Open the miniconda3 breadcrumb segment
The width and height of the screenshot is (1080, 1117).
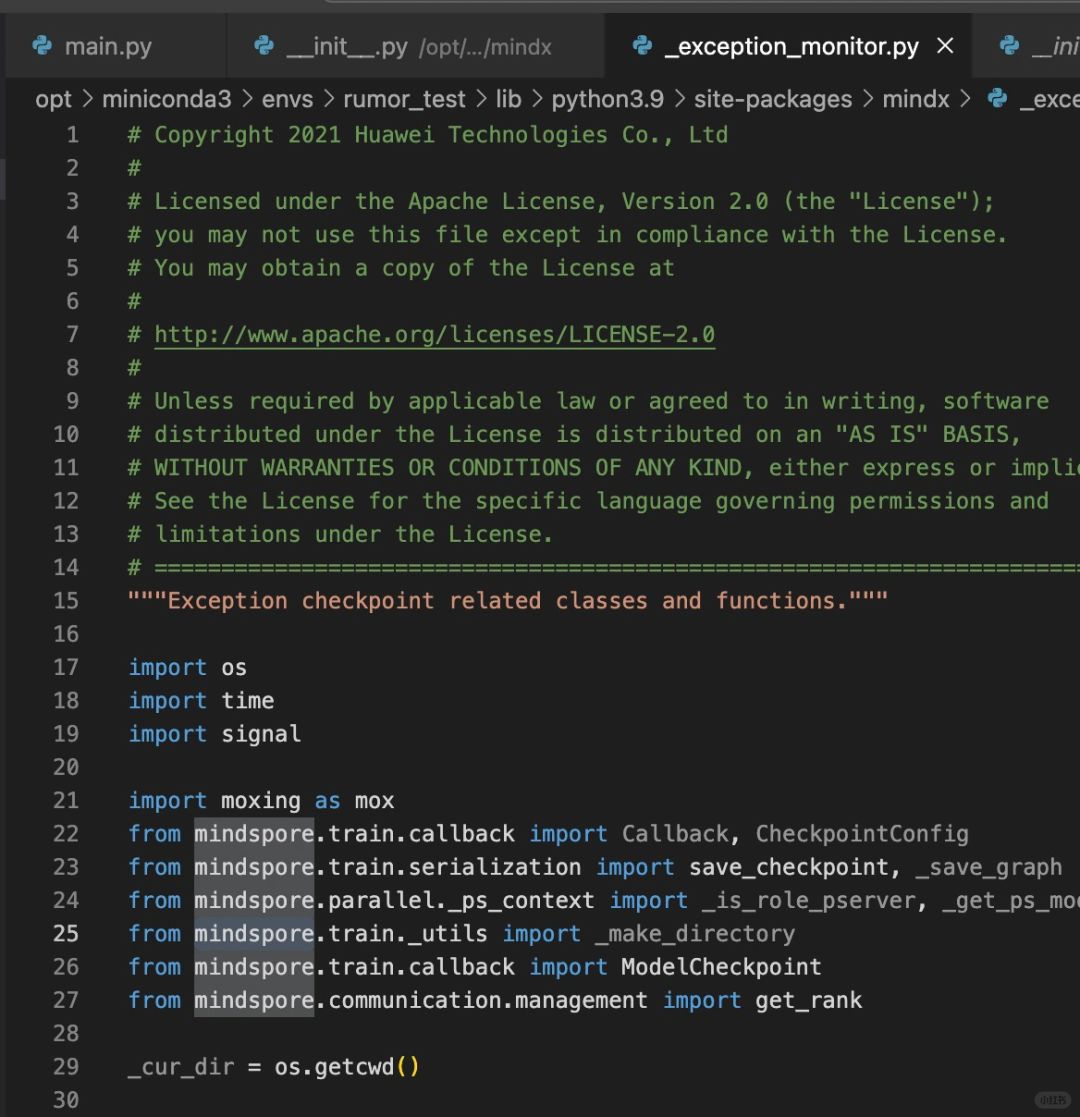(167, 99)
